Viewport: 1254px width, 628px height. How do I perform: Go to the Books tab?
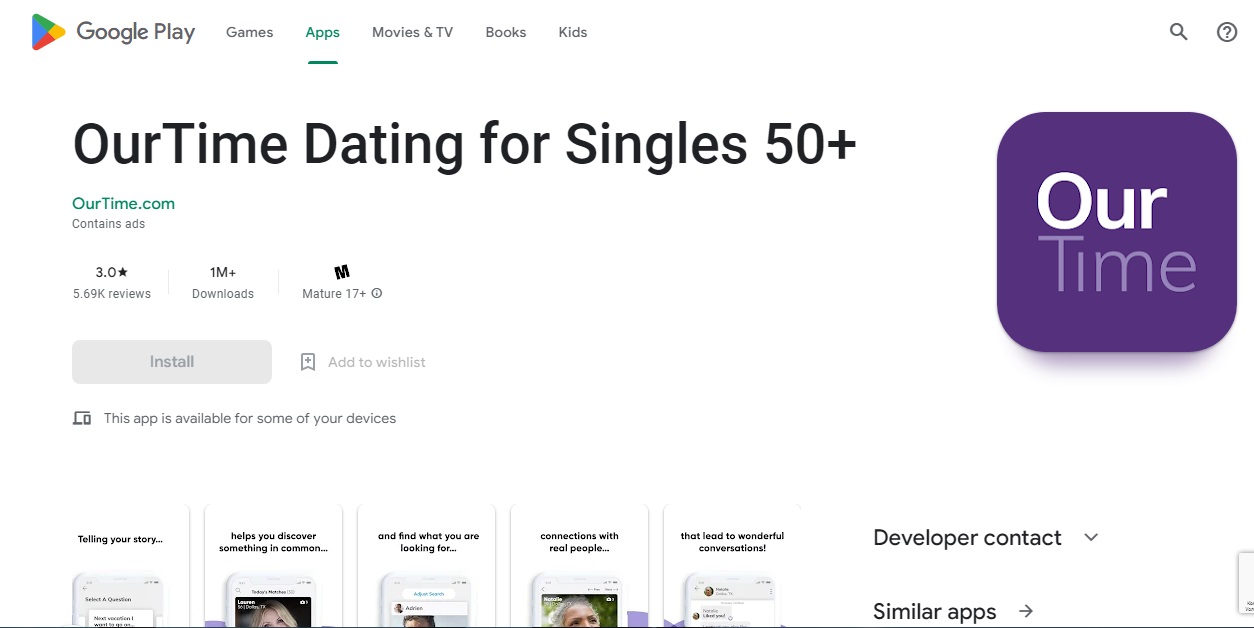pos(505,32)
